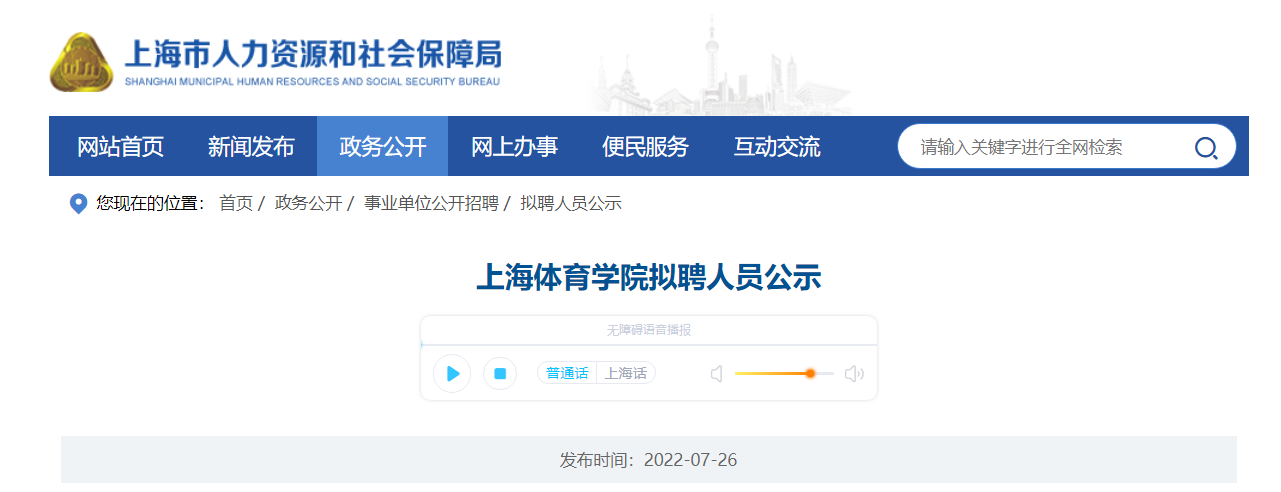
Task: Go to 拟聘人员公示 breadcrumb link
Action: (x=571, y=204)
